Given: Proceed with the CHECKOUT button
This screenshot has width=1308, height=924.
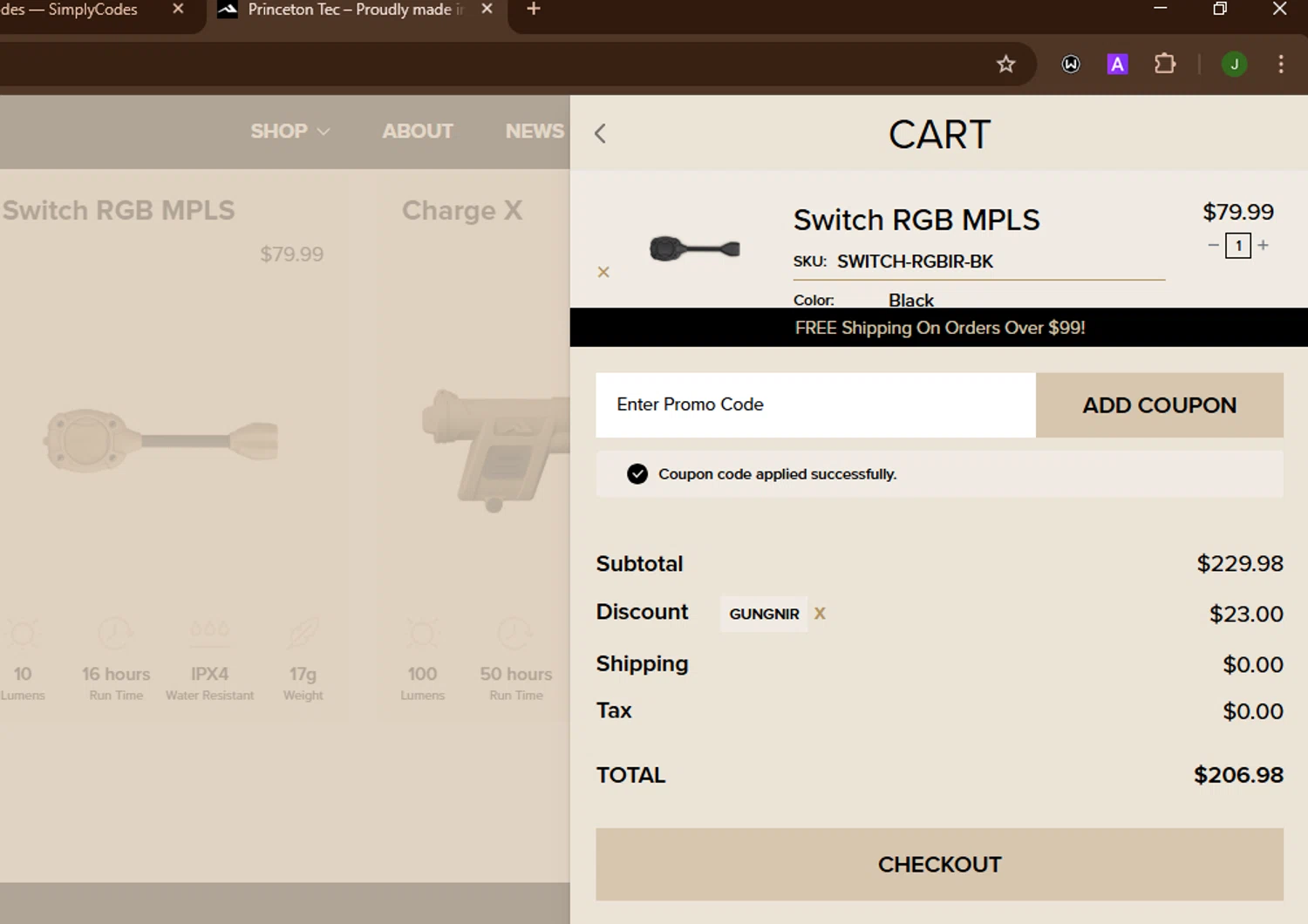Looking at the screenshot, I should [939, 864].
